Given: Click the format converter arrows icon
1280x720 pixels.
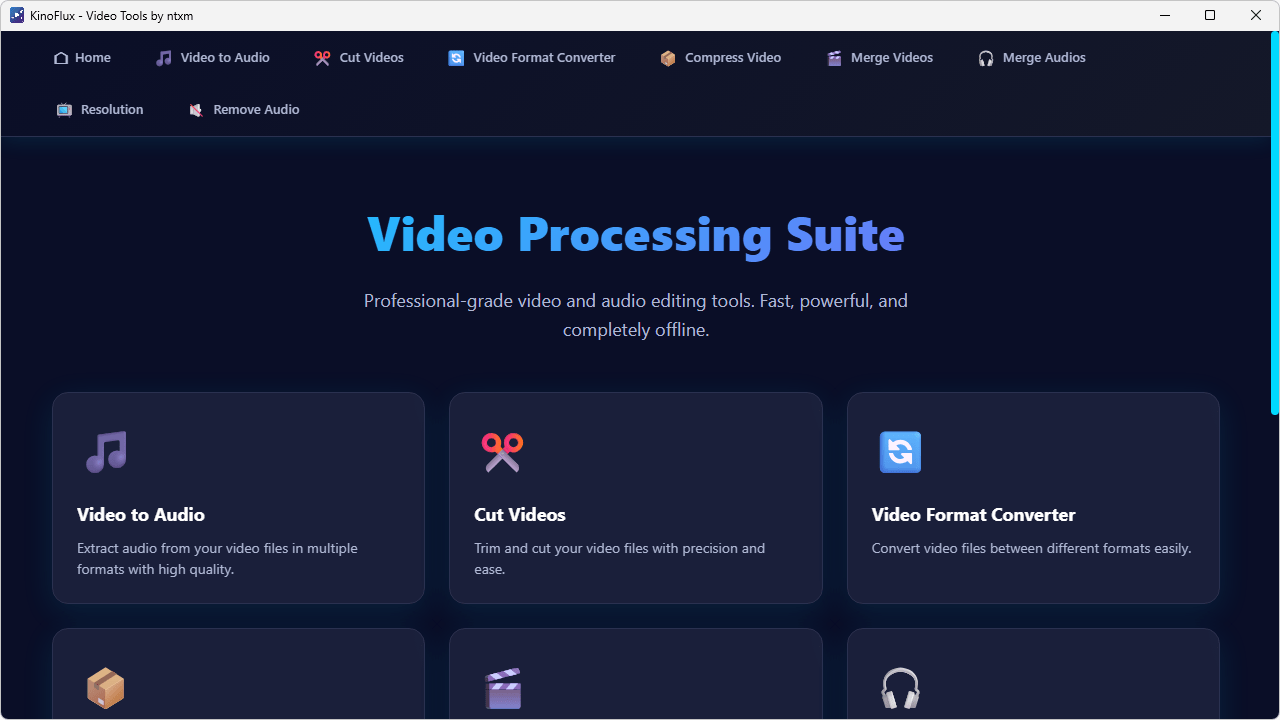Looking at the screenshot, I should point(900,452).
